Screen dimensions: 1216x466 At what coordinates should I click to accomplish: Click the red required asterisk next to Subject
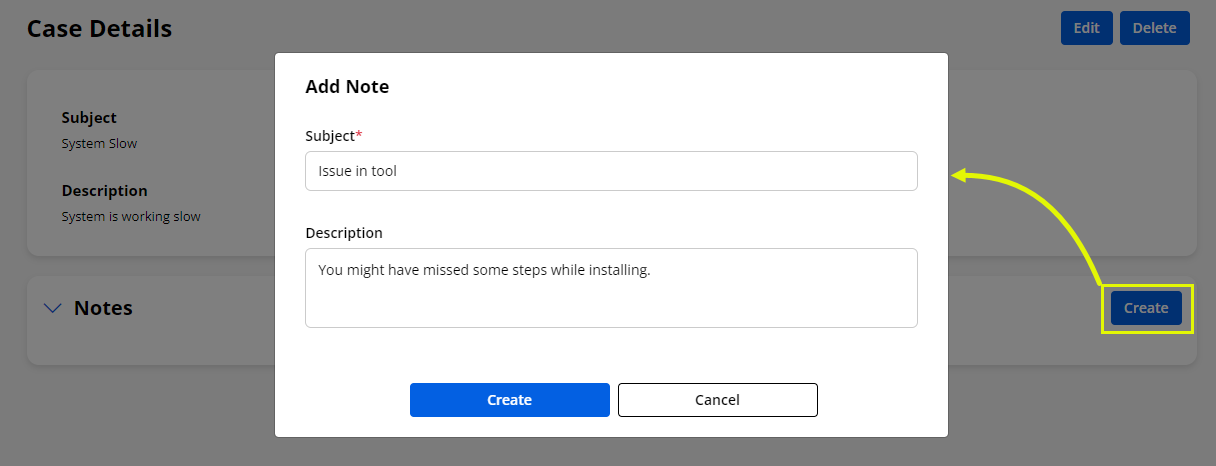359,134
